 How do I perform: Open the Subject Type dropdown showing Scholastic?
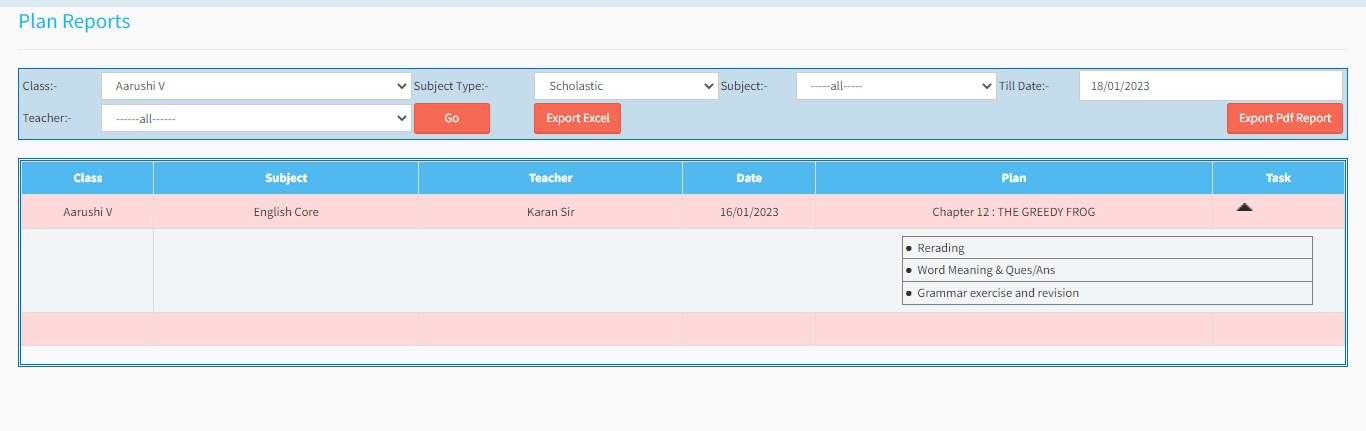tap(625, 86)
